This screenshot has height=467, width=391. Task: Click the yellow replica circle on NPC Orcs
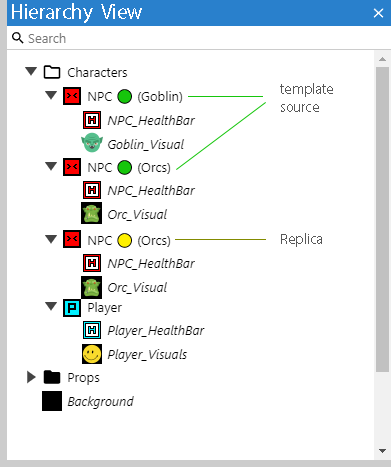coord(125,240)
